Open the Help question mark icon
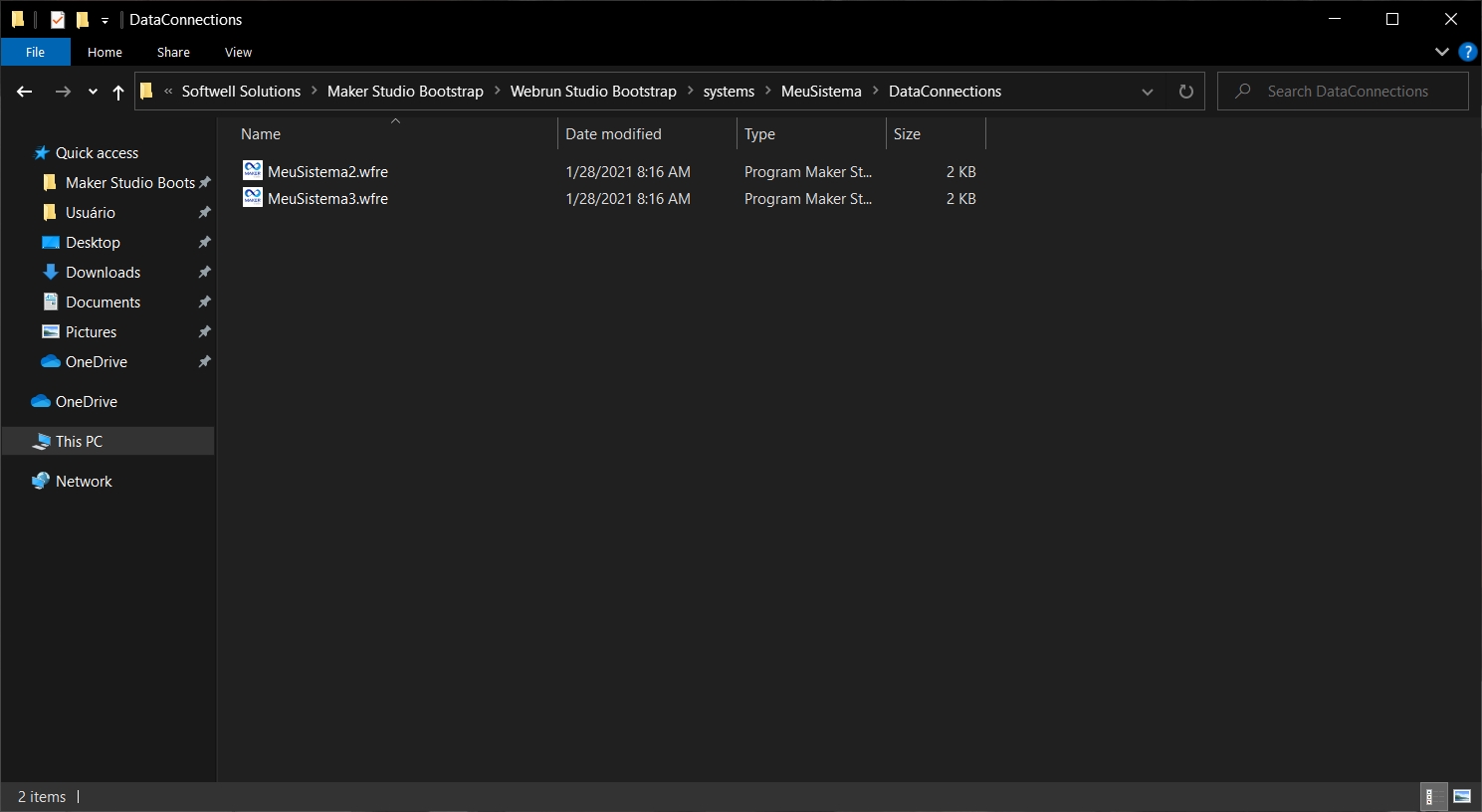 tap(1467, 52)
